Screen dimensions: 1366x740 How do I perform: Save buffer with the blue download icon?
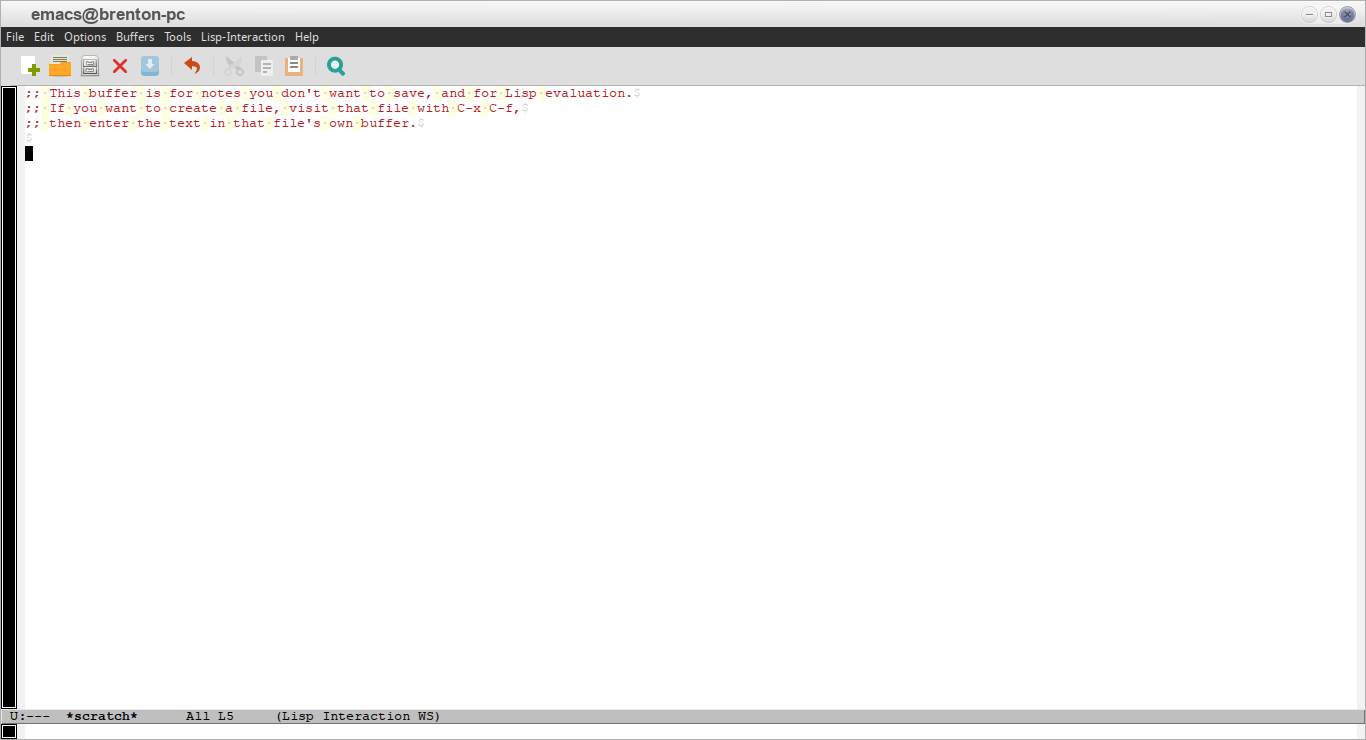pyautogui.click(x=150, y=67)
